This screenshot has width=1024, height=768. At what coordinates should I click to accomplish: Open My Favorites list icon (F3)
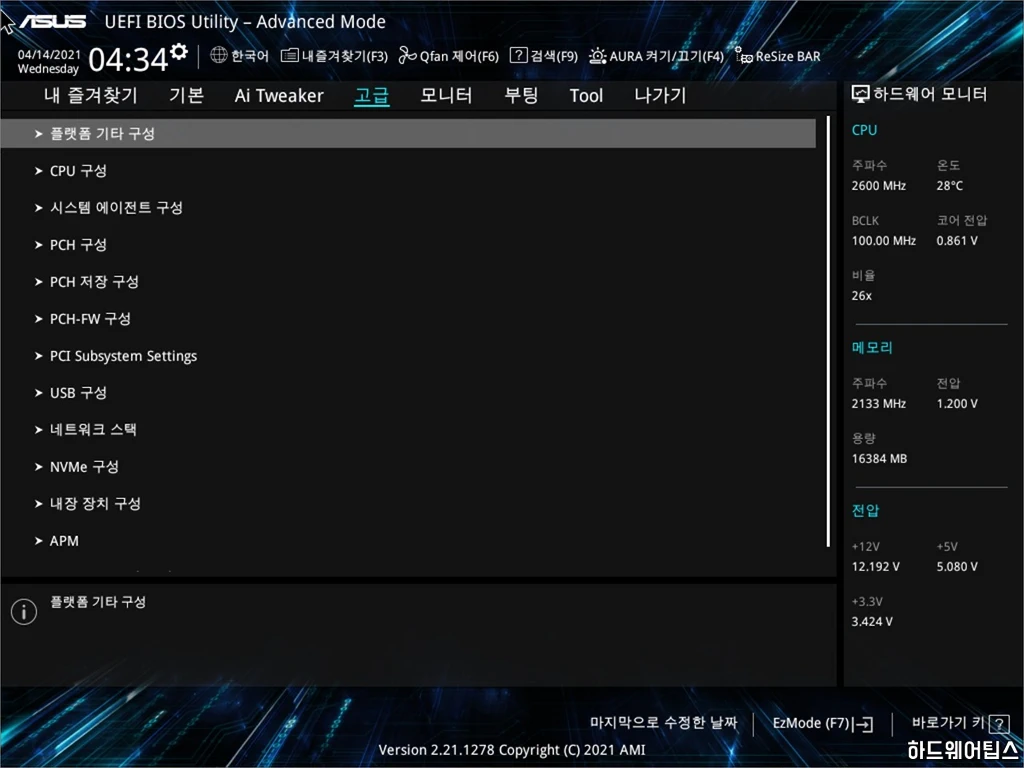(289, 56)
